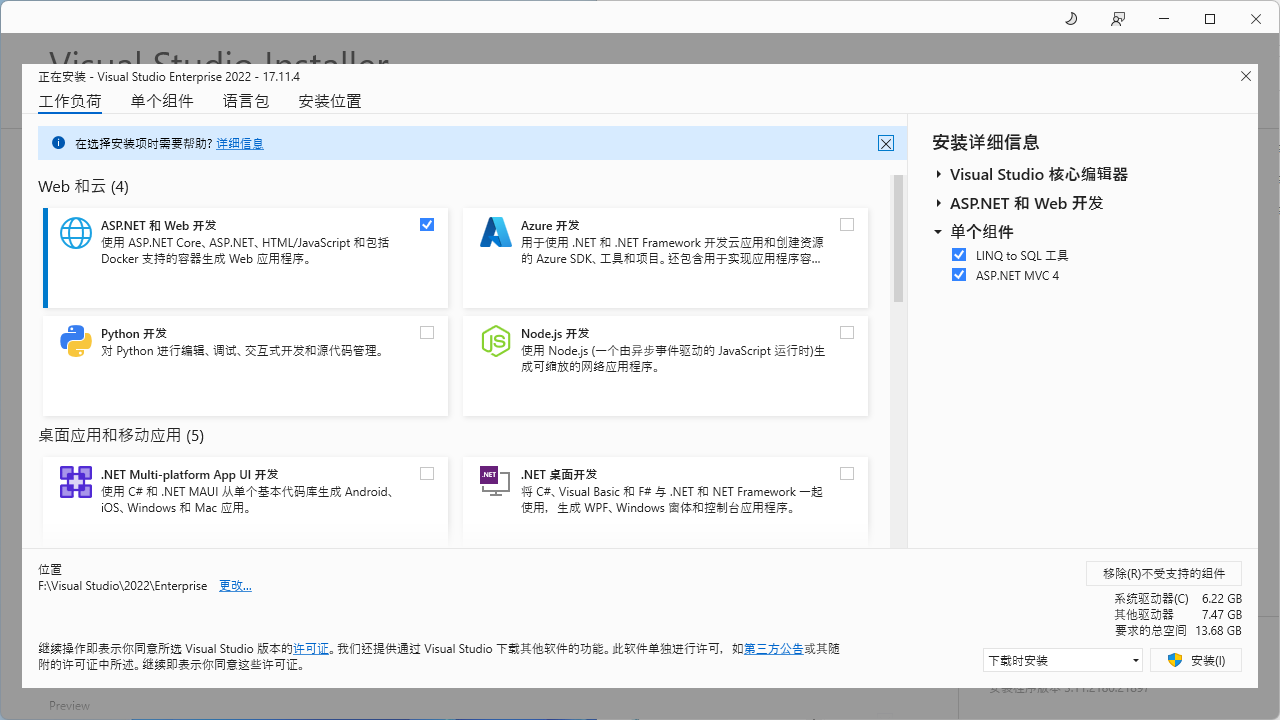
Task: Click the workloads list vertical scrollbar thumb
Action: pos(898,239)
